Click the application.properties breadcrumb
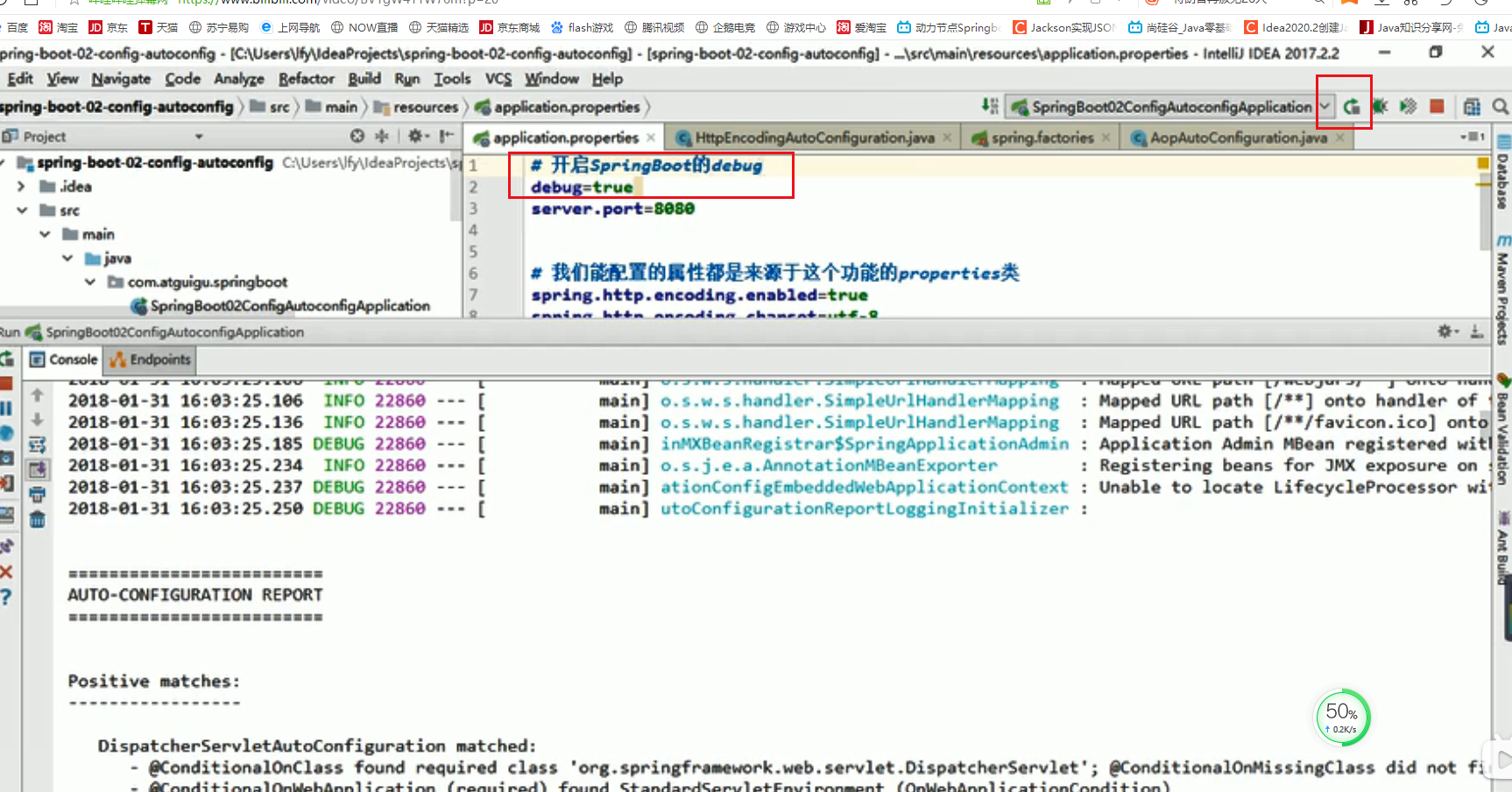The width and height of the screenshot is (1512, 792). pyautogui.click(x=557, y=107)
